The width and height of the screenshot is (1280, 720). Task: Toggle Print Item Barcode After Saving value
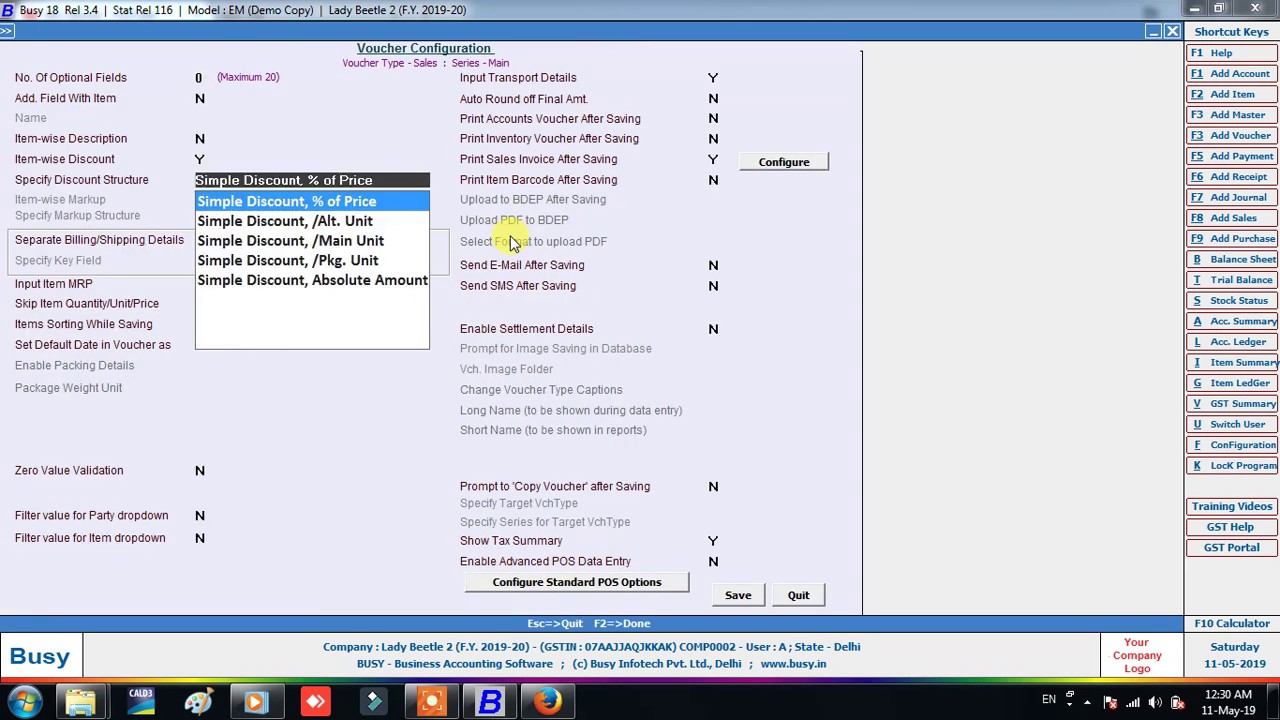[x=713, y=180]
